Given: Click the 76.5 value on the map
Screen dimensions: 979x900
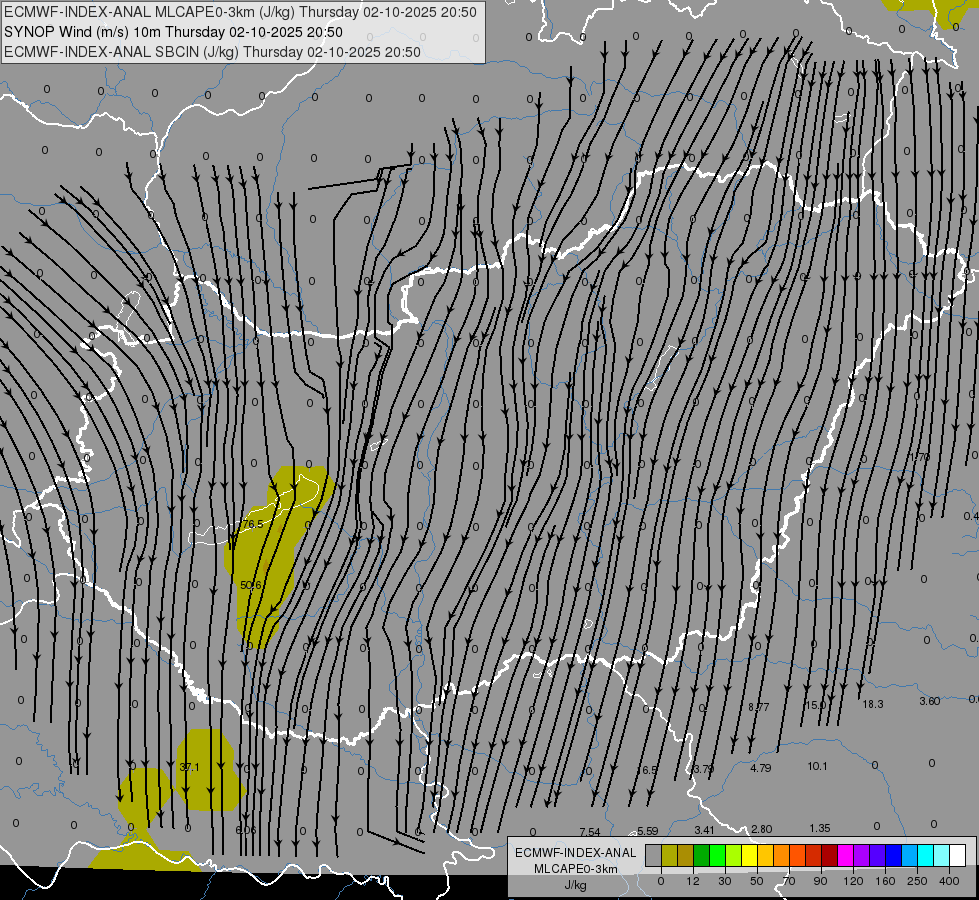Looking at the screenshot, I should coord(253,524).
